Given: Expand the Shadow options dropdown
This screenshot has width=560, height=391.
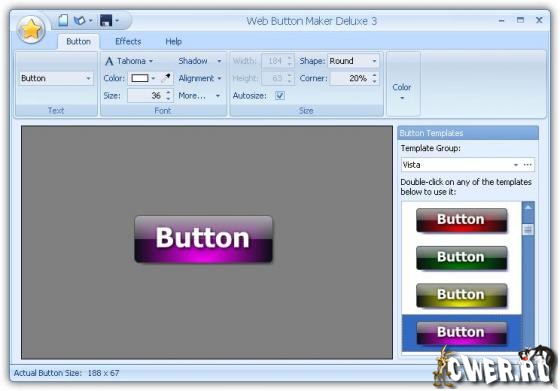Looking at the screenshot, I should click(x=200, y=61).
